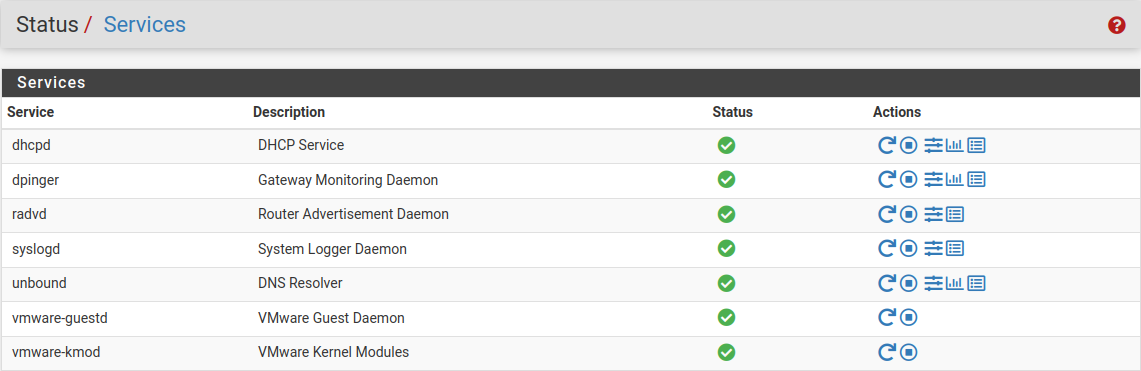This screenshot has height=371, width=1141.
Task: Click the Service column header
Action: pyautogui.click(x=31, y=112)
